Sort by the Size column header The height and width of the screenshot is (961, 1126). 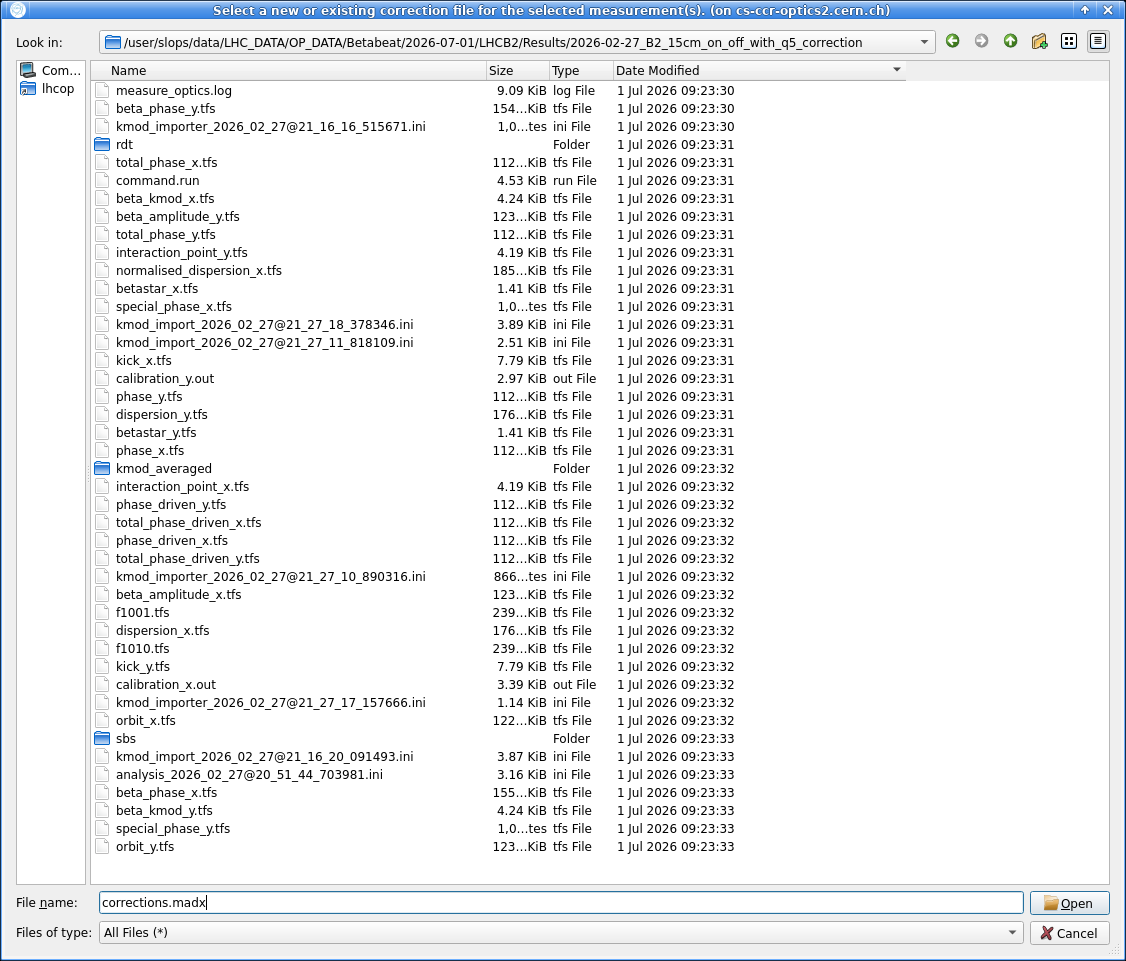518,70
